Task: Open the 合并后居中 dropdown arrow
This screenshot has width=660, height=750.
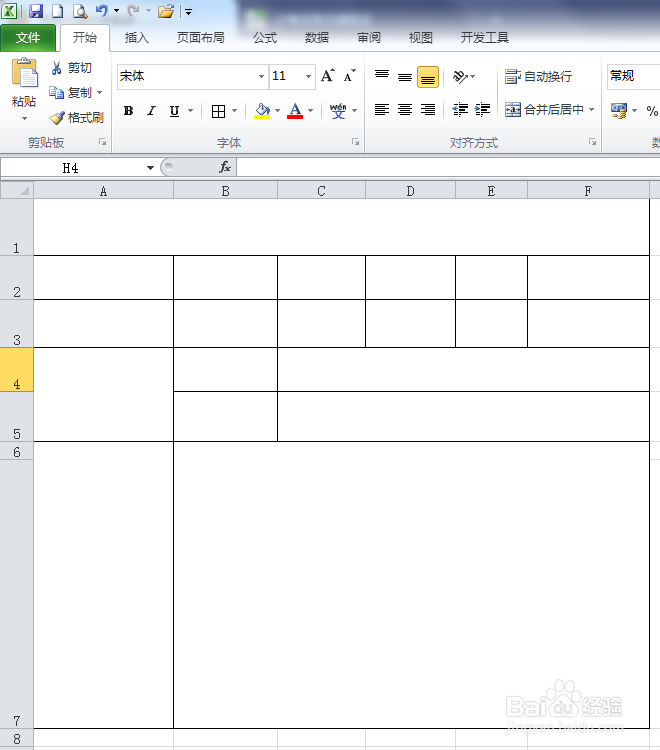Action: pyautogui.click(x=592, y=110)
